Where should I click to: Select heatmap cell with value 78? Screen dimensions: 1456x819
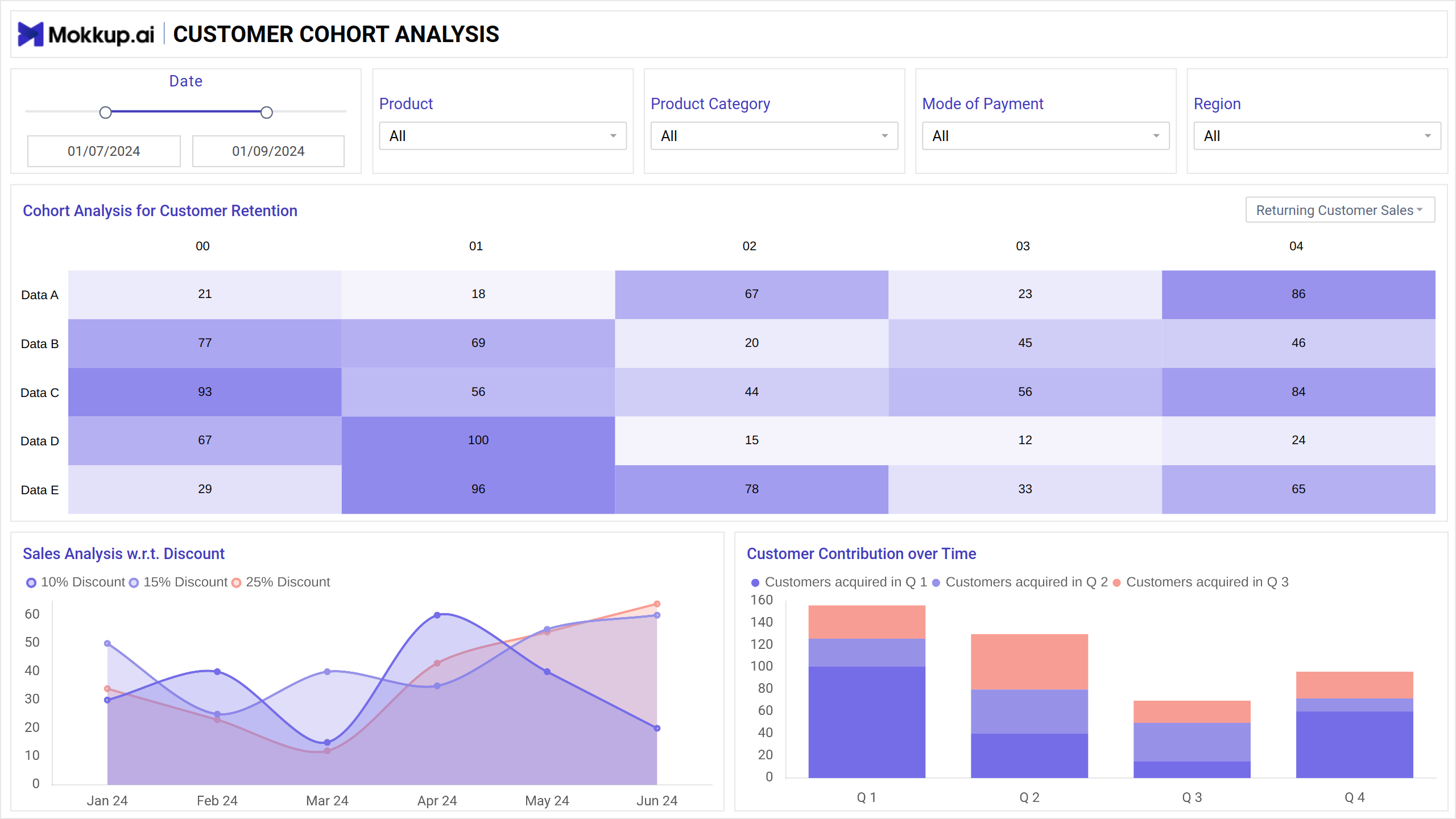pyautogui.click(x=752, y=490)
